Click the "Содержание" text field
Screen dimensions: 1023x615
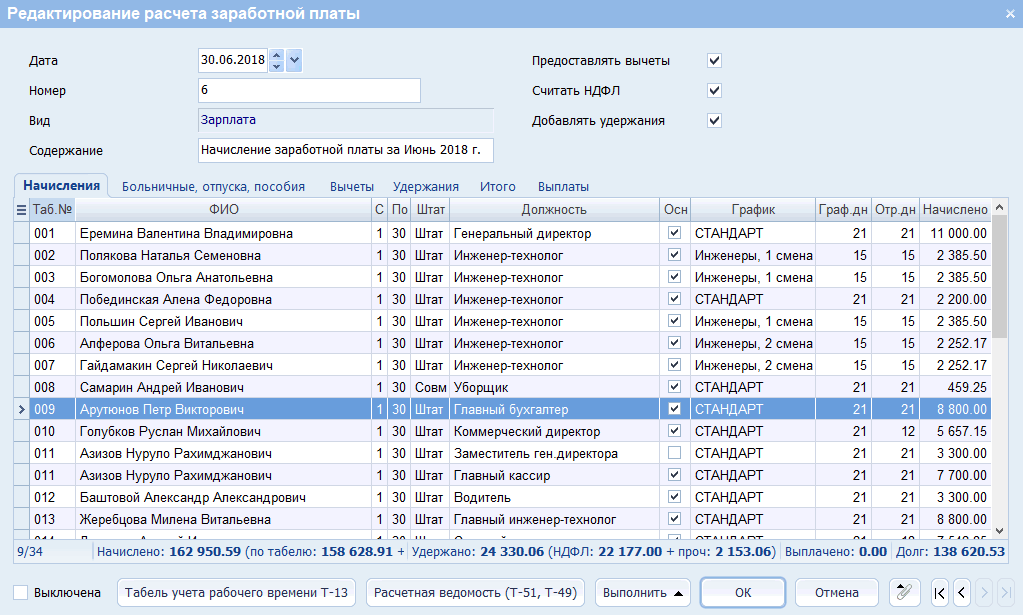(x=346, y=150)
